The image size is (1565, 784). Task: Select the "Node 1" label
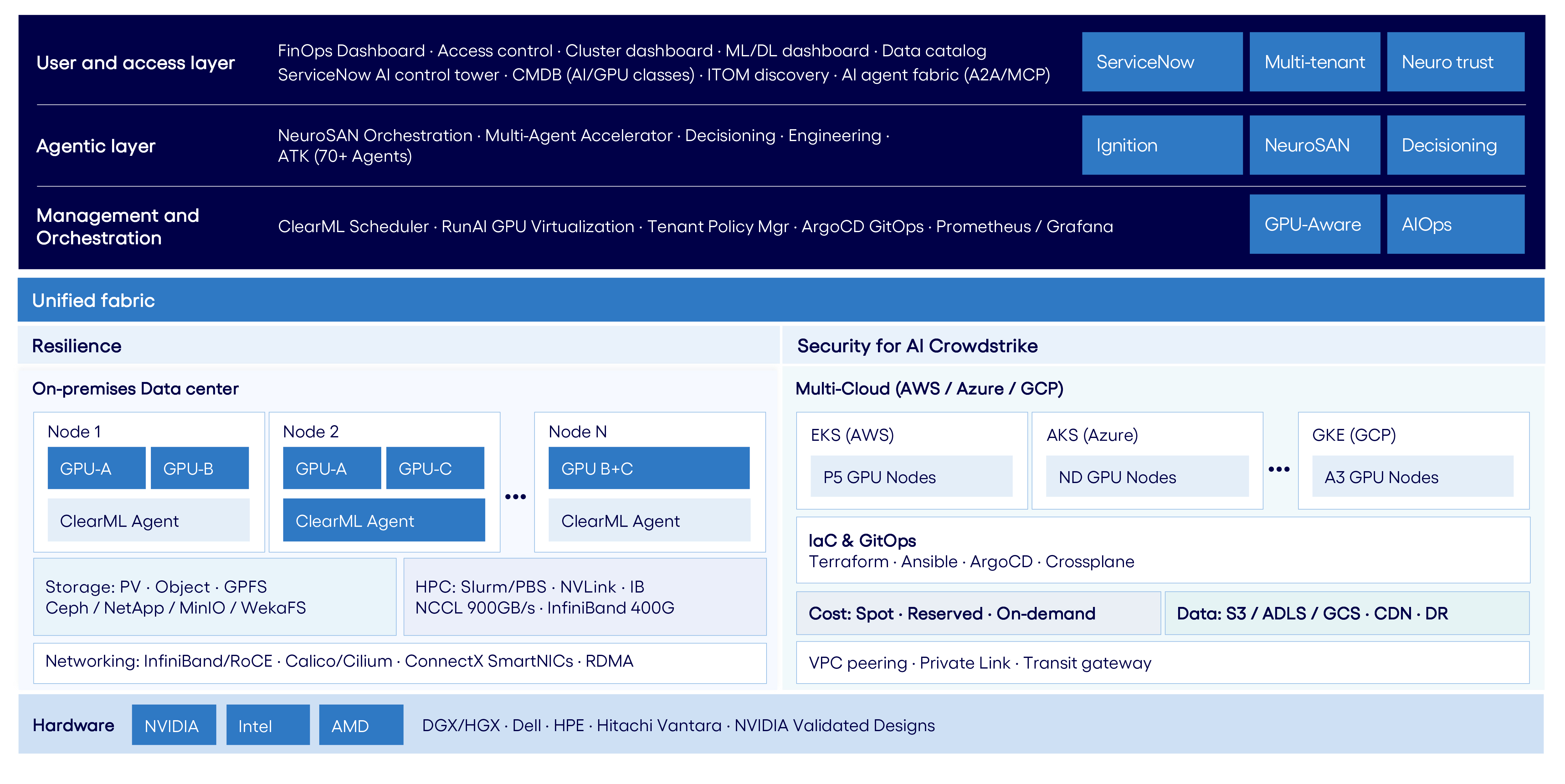tap(74, 432)
